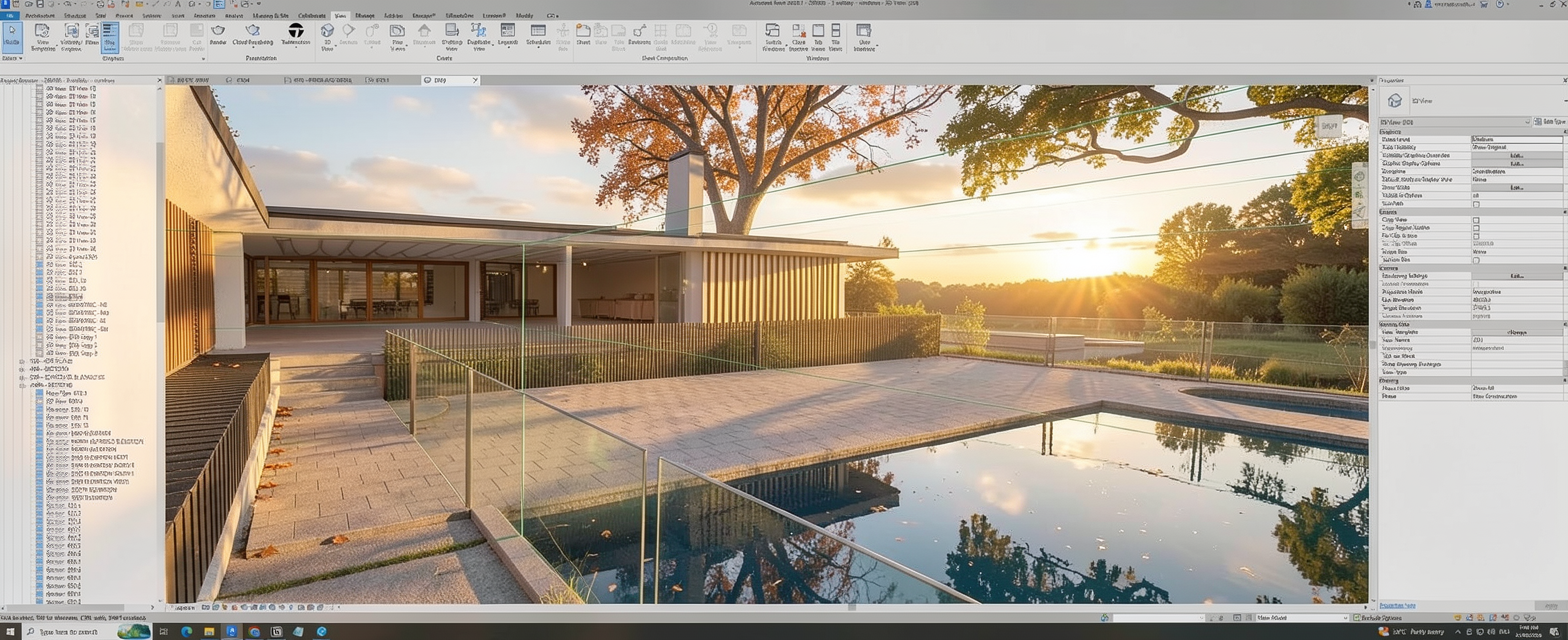This screenshot has height=640, width=1568.
Task: Open the 3D View type selector dropdown
Action: coord(1527,122)
